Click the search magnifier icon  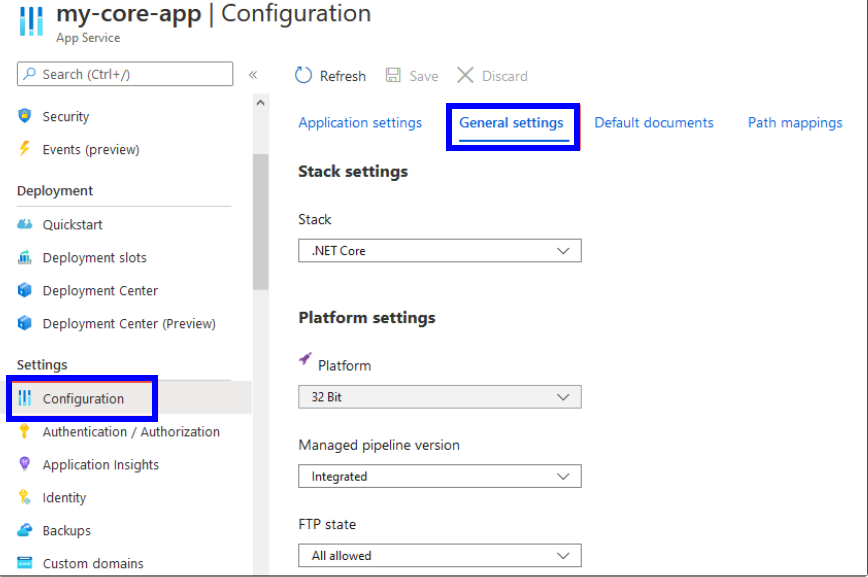tap(30, 74)
